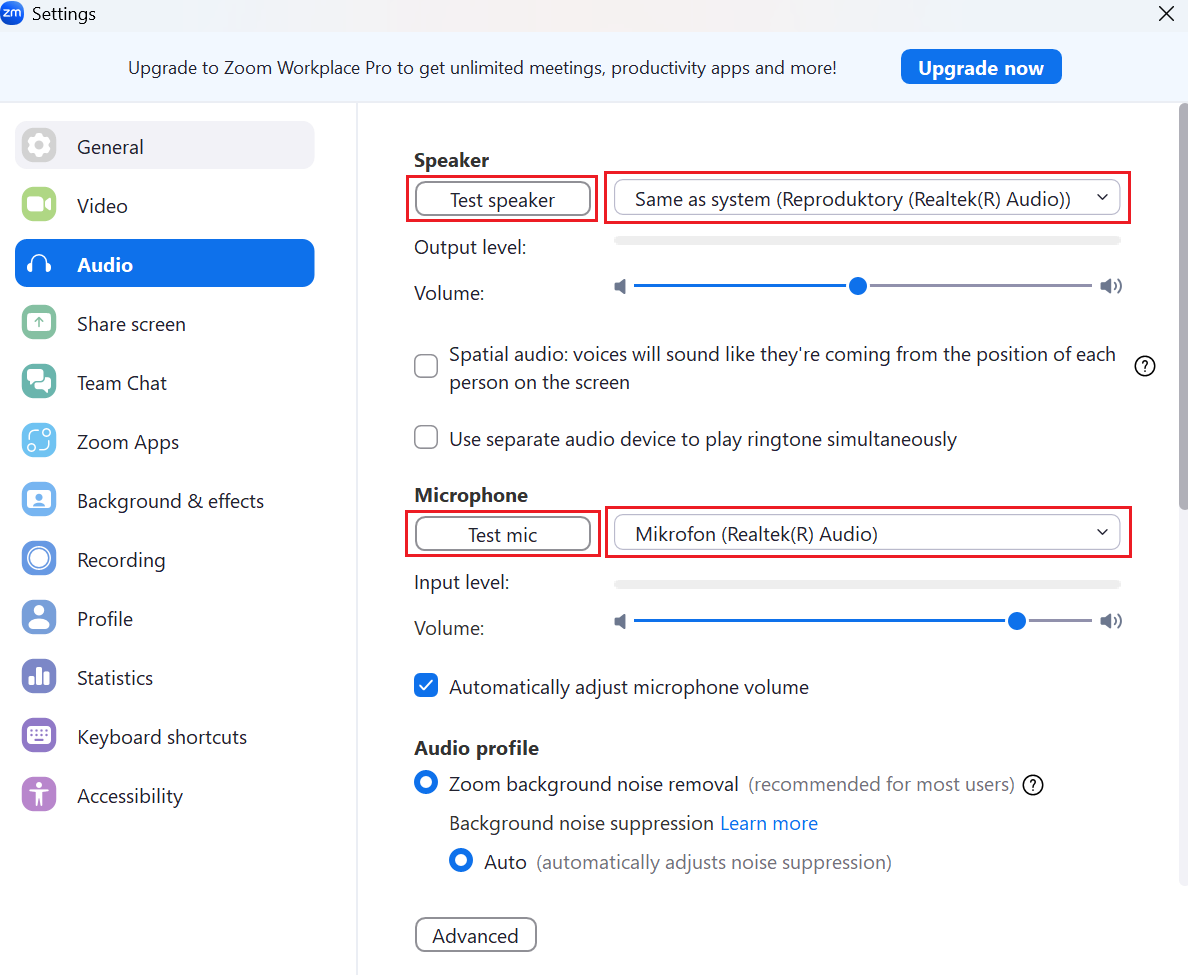Screen dimensions: 1188x975
Task: Open the Video settings camera icon
Action: click(x=39, y=206)
